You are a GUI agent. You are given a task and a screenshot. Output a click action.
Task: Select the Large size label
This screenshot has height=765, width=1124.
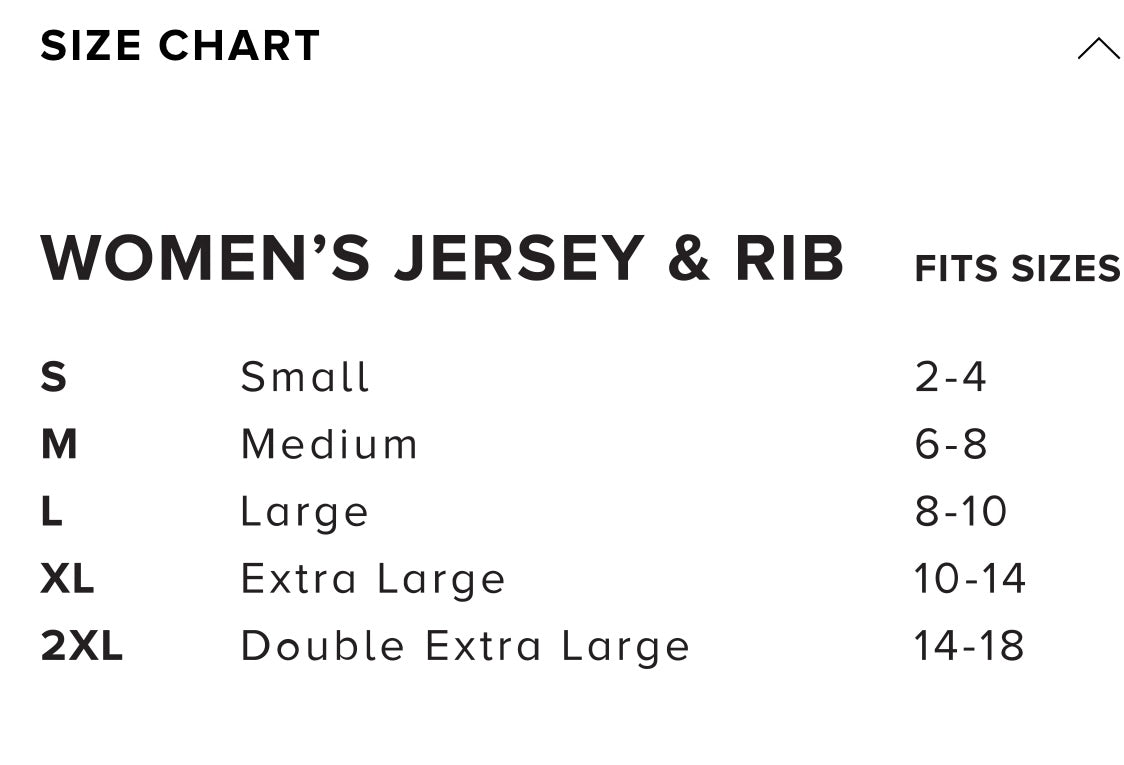(x=305, y=512)
